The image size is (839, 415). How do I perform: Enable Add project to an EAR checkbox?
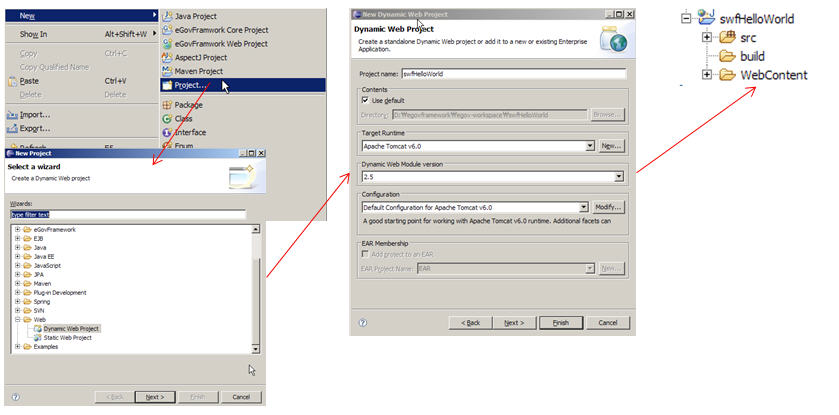365,255
